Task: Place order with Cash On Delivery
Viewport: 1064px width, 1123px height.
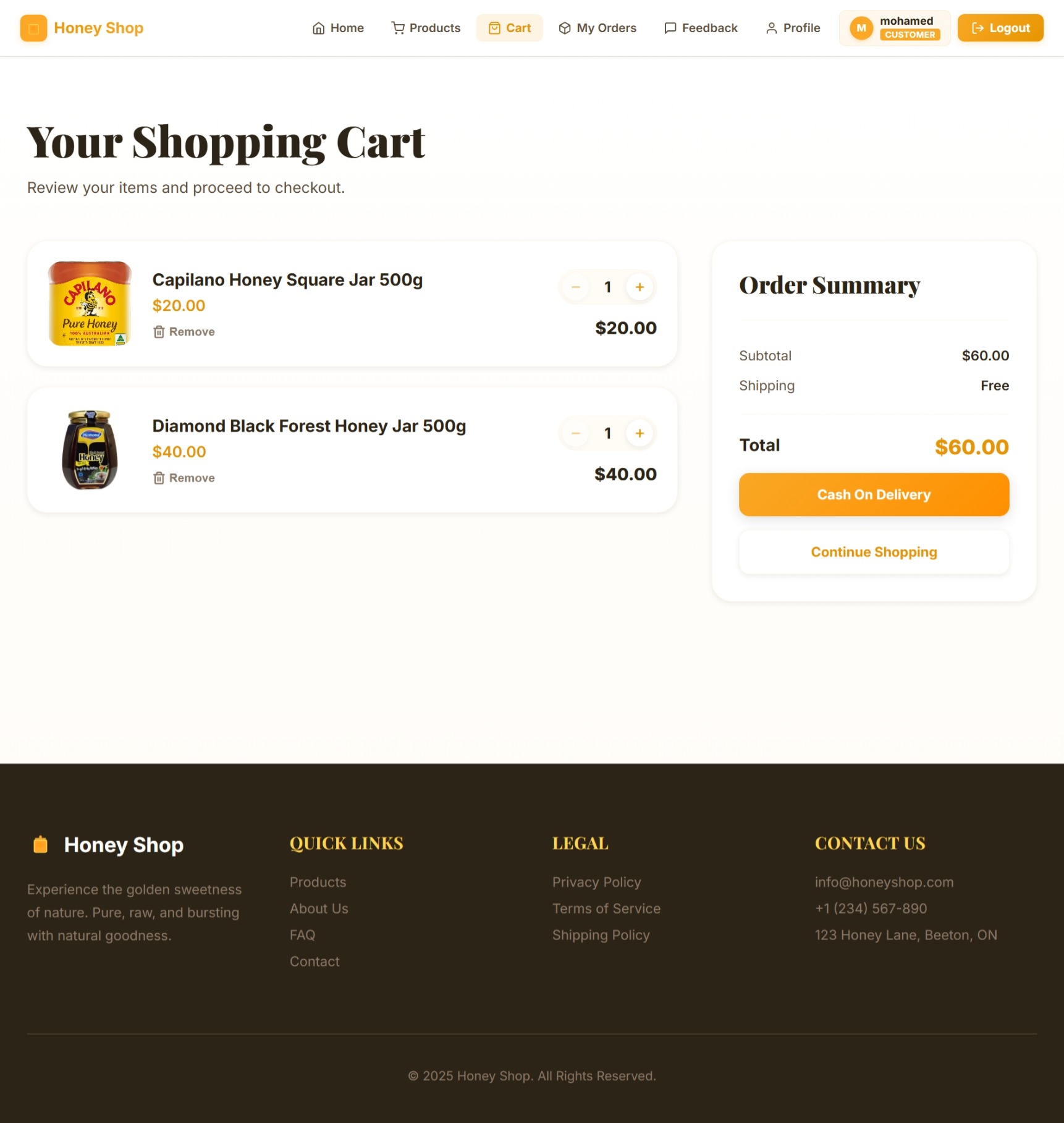Action: [x=874, y=495]
